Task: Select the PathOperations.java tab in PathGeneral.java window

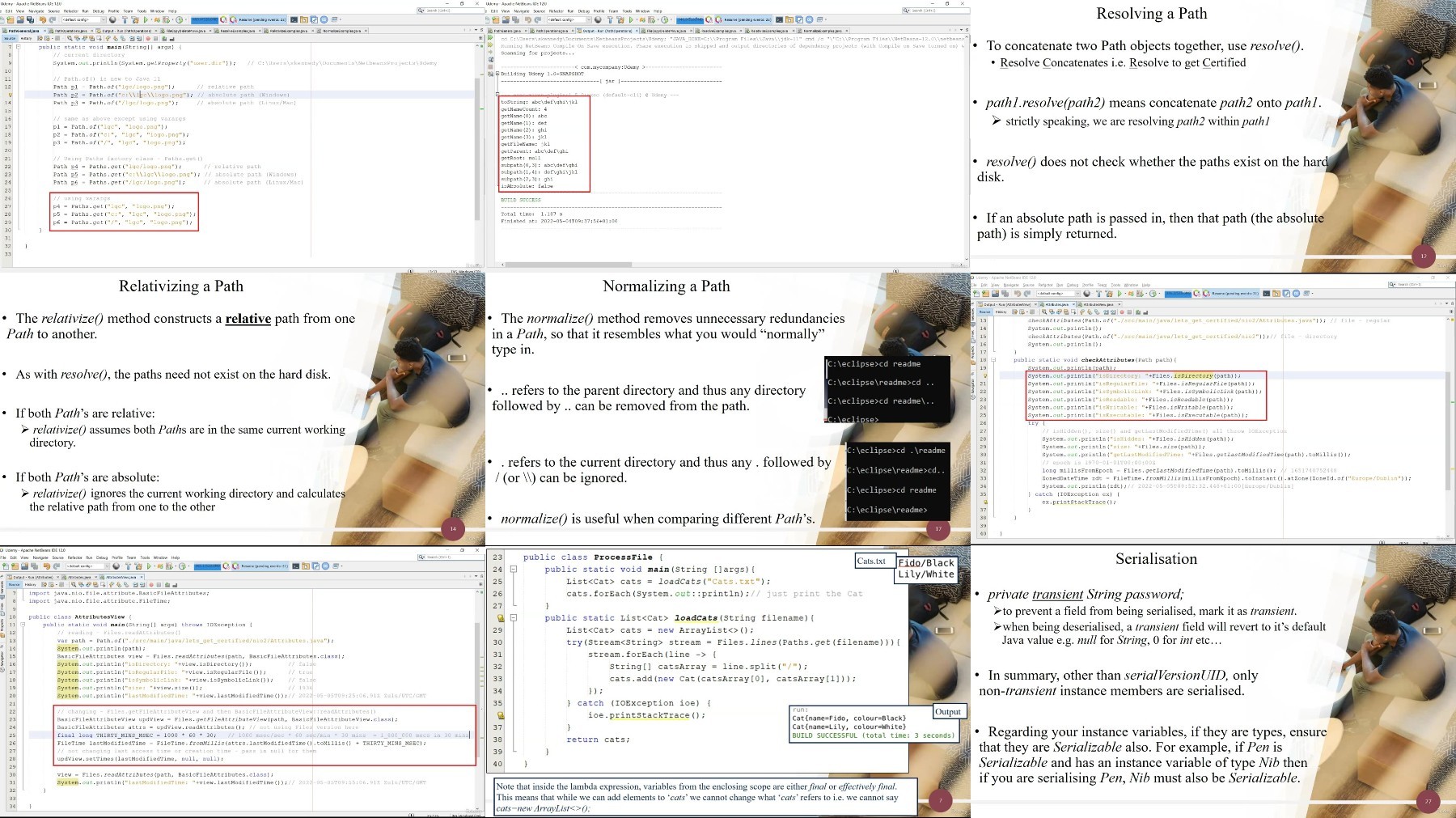Action: 71,31
